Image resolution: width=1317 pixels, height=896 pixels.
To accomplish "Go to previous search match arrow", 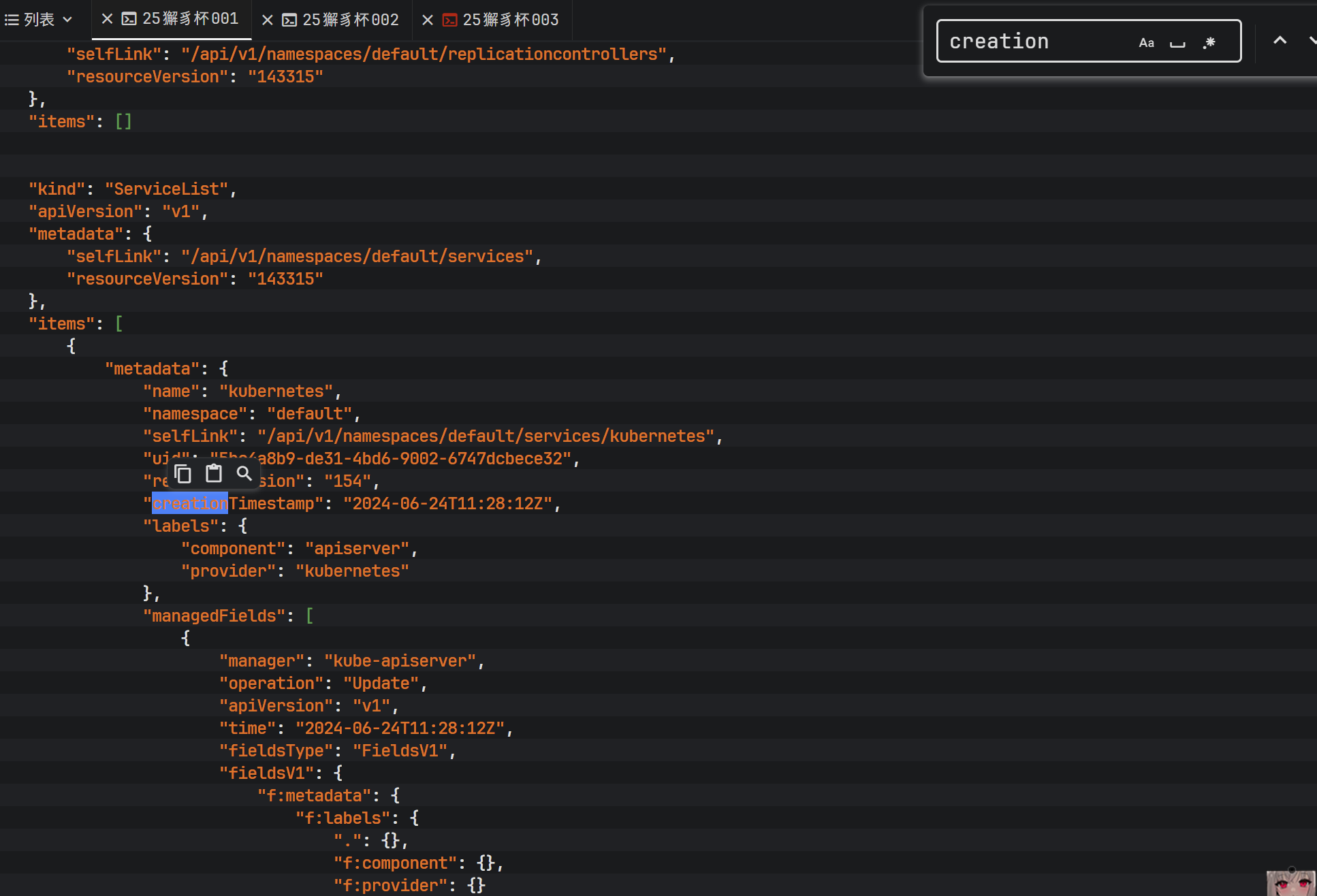I will tap(1280, 41).
